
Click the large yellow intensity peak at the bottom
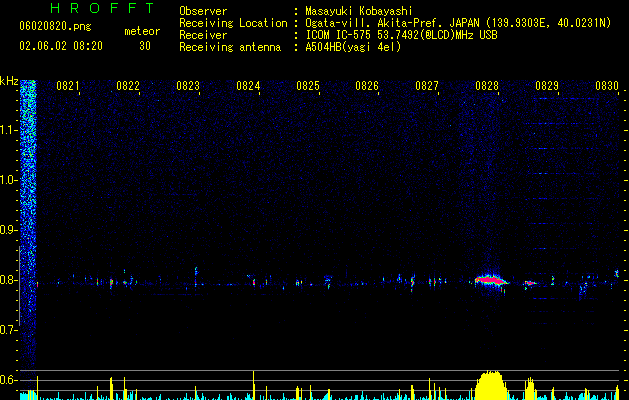pos(491,385)
